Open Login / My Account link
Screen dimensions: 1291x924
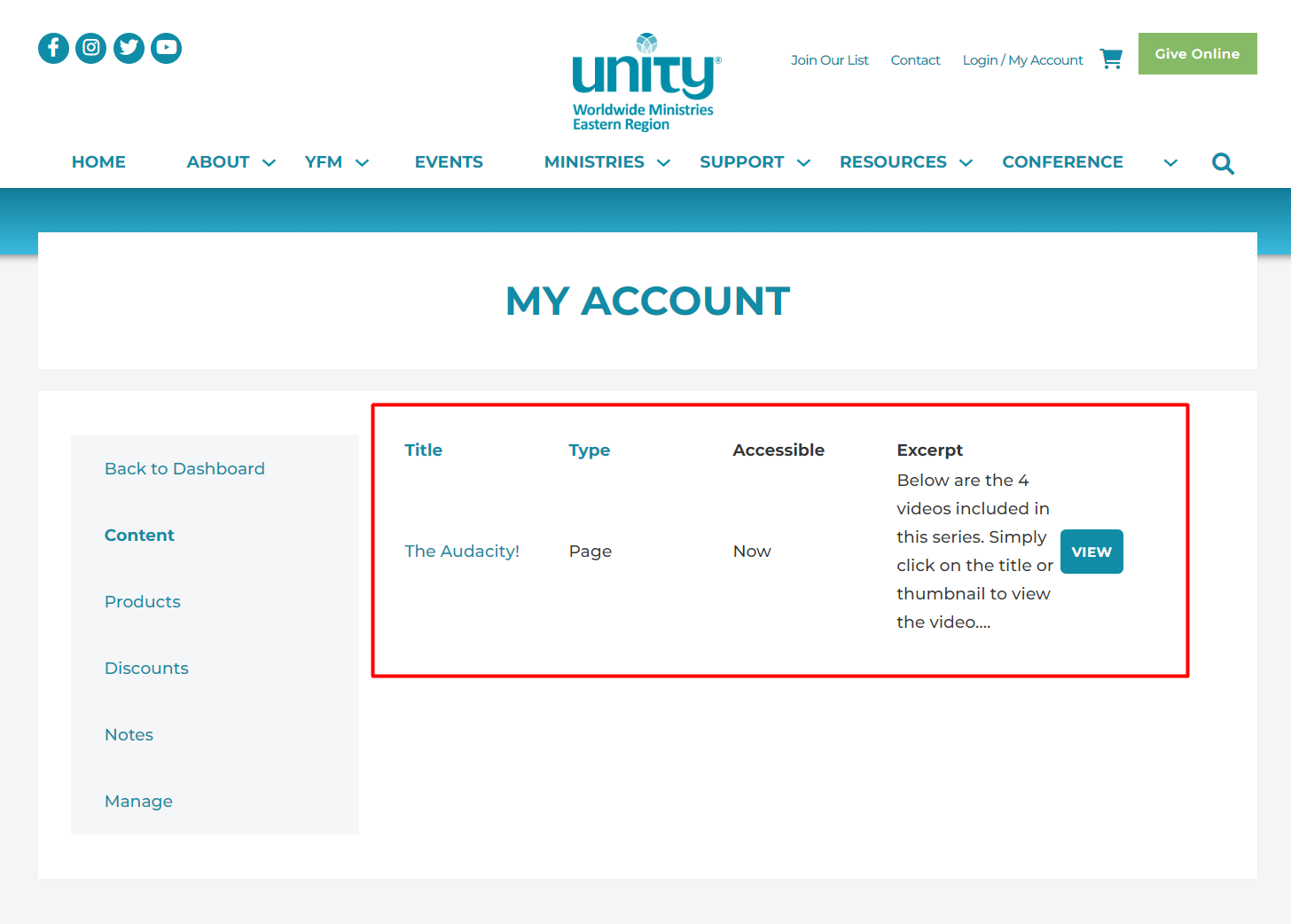(x=1022, y=60)
